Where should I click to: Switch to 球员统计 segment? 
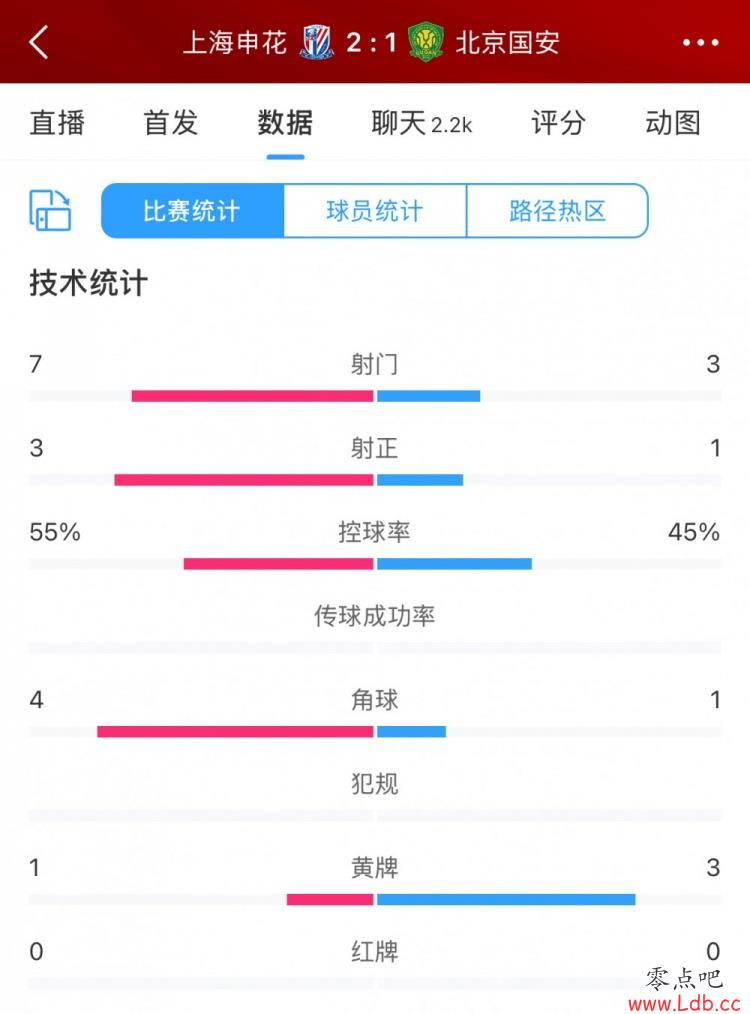coord(375,211)
